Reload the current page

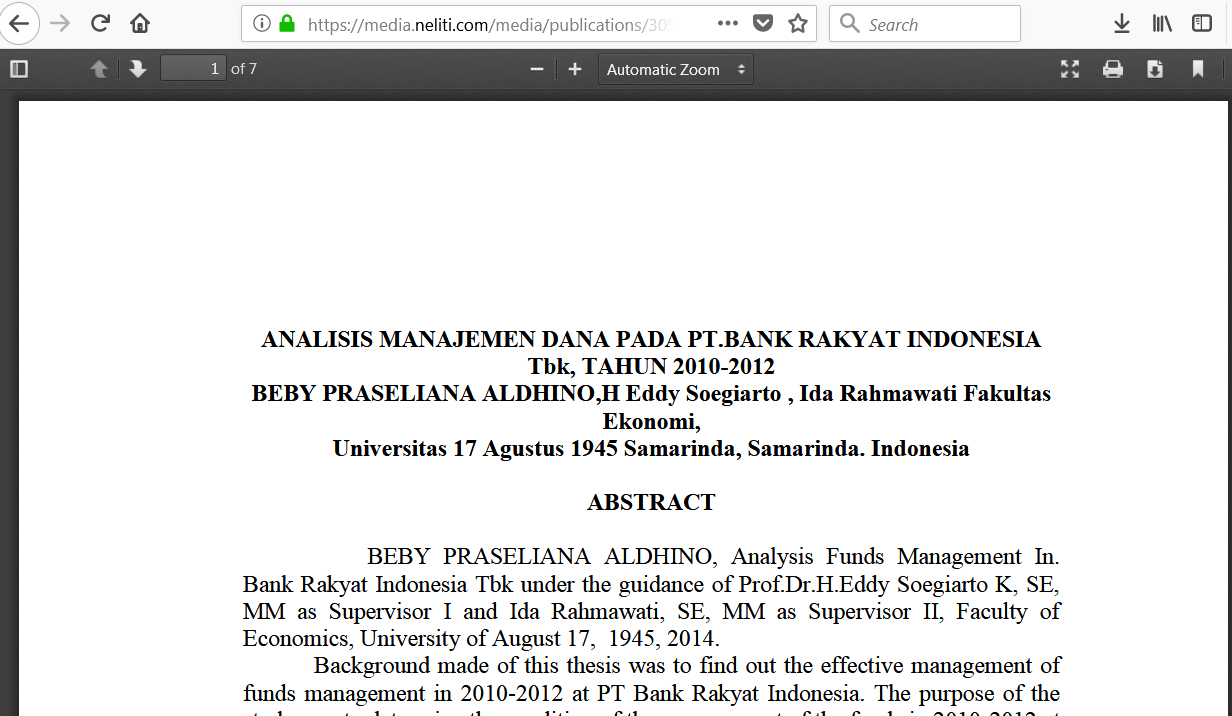(x=100, y=24)
